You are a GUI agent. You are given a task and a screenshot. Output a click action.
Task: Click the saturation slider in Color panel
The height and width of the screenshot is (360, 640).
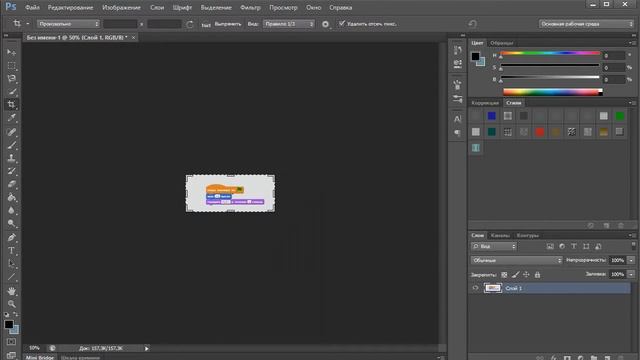[550, 65]
